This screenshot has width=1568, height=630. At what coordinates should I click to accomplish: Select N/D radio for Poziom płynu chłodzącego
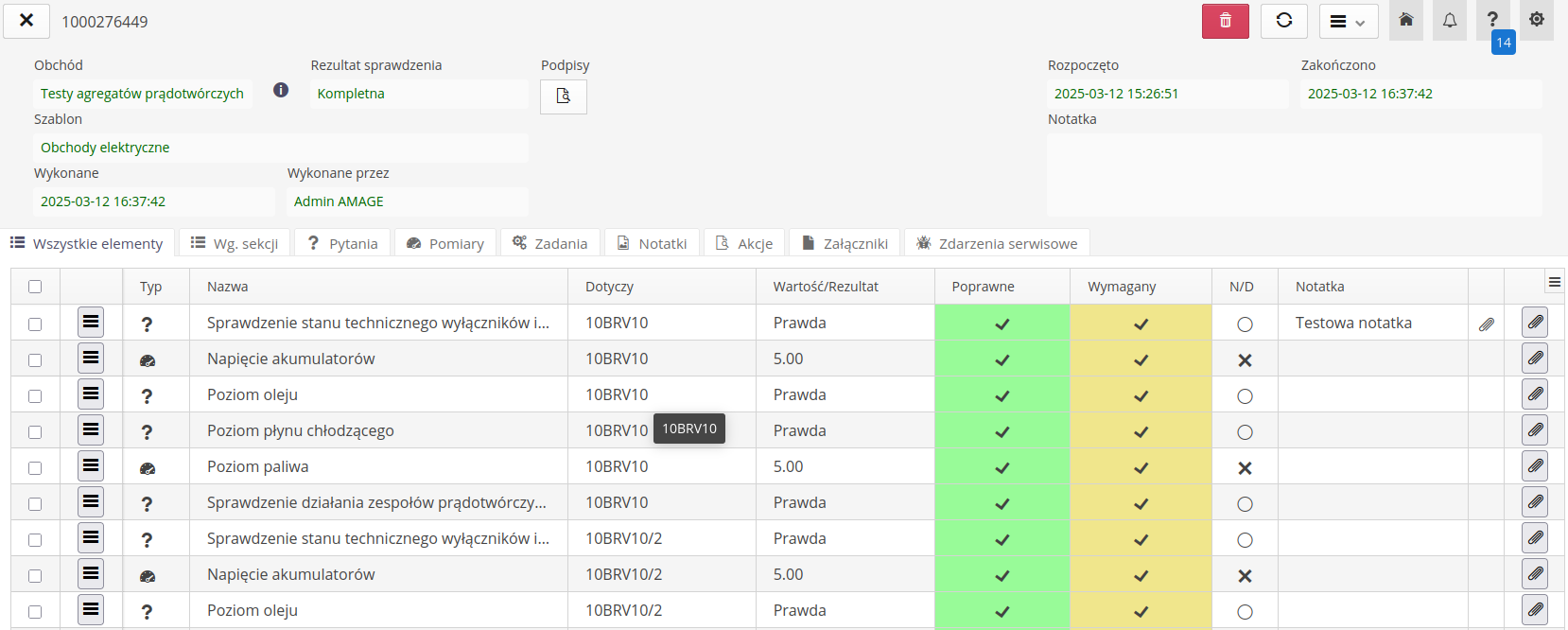pos(1245,431)
